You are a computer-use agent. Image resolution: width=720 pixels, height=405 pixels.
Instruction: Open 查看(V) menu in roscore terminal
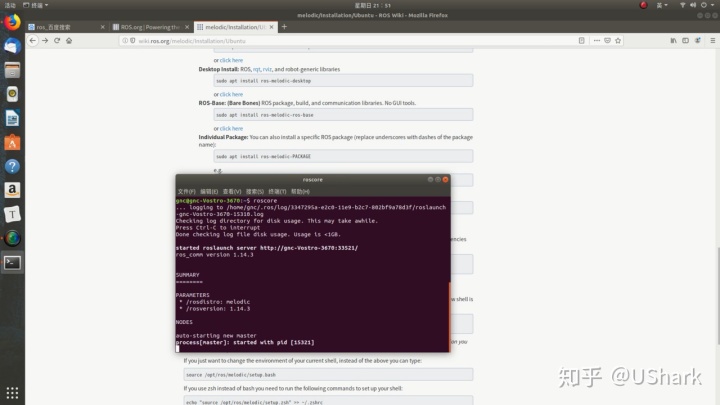[x=232, y=191]
